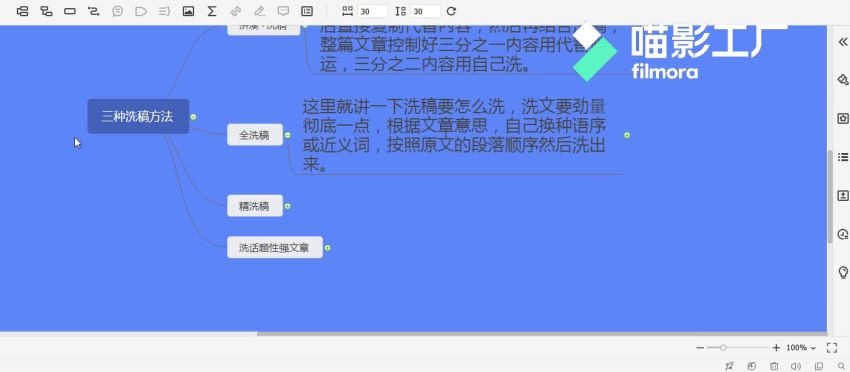Click the speaker icon in status bar
Viewport: 850px width, 372px height.
(796, 366)
